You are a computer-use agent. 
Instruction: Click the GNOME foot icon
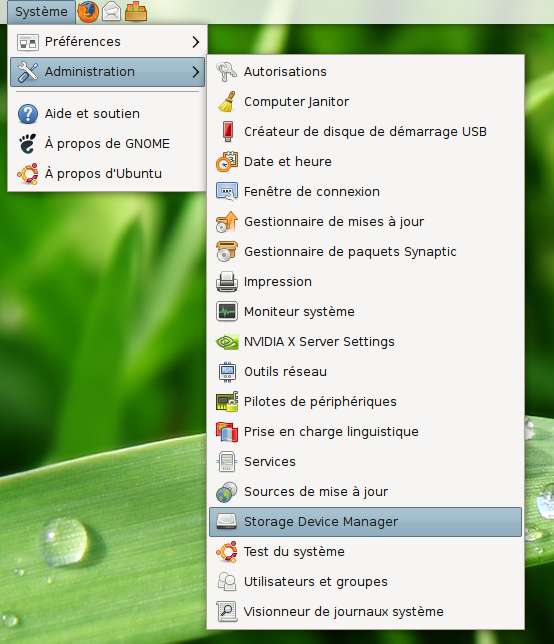(x=28, y=144)
